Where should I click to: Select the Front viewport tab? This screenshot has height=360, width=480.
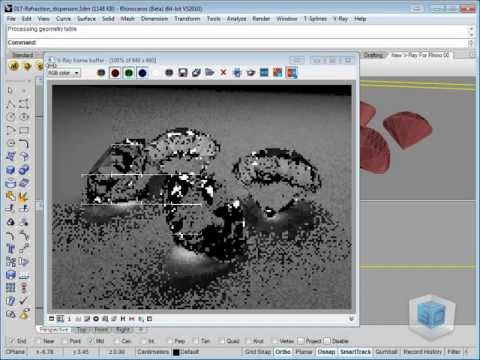pyautogui.click(x=101, y=330)
